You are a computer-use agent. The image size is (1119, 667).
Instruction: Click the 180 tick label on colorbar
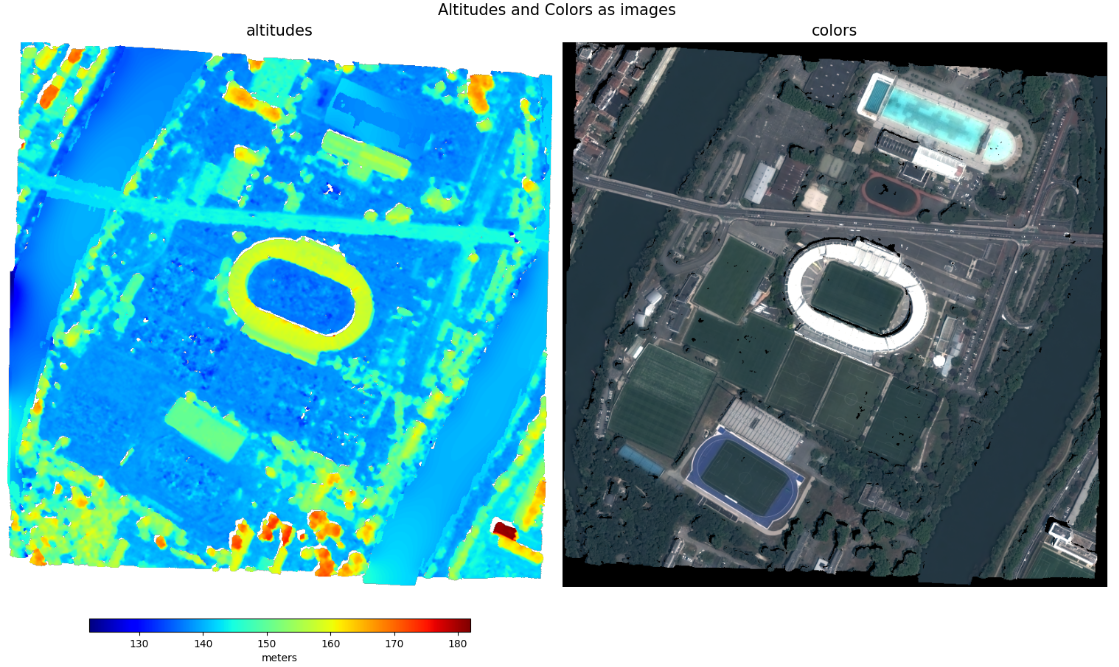tap(457, 643)
